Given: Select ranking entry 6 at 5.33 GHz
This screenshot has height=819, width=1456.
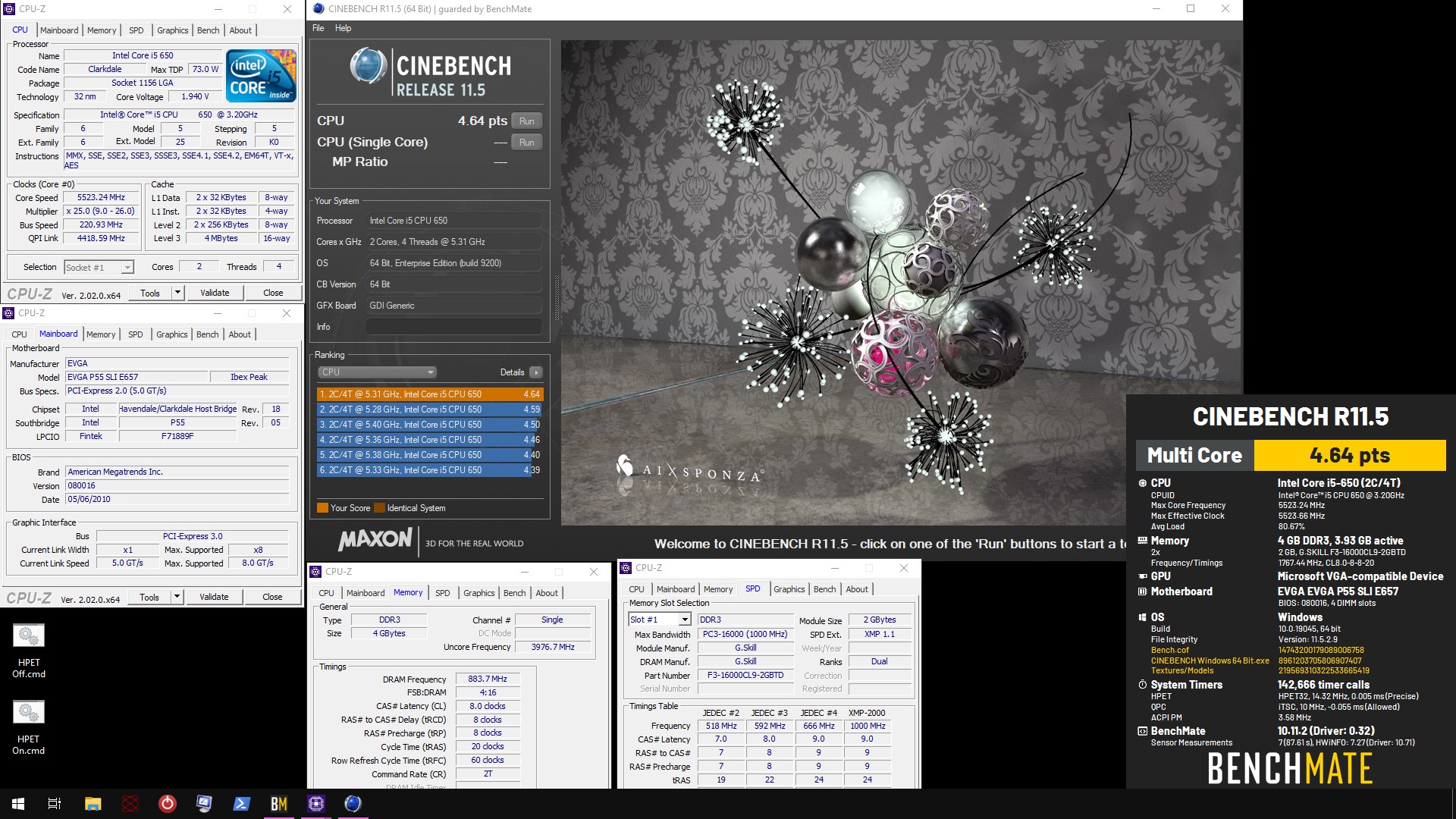Looking at the screenshot, I should click(x=430, y=470).
